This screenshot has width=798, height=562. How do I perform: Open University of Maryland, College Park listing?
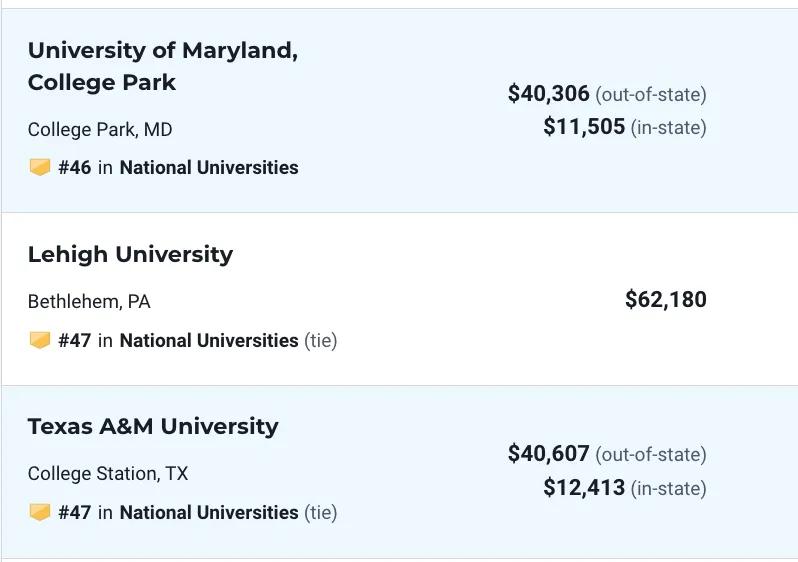pyautogui.click(x=163, y=66)
